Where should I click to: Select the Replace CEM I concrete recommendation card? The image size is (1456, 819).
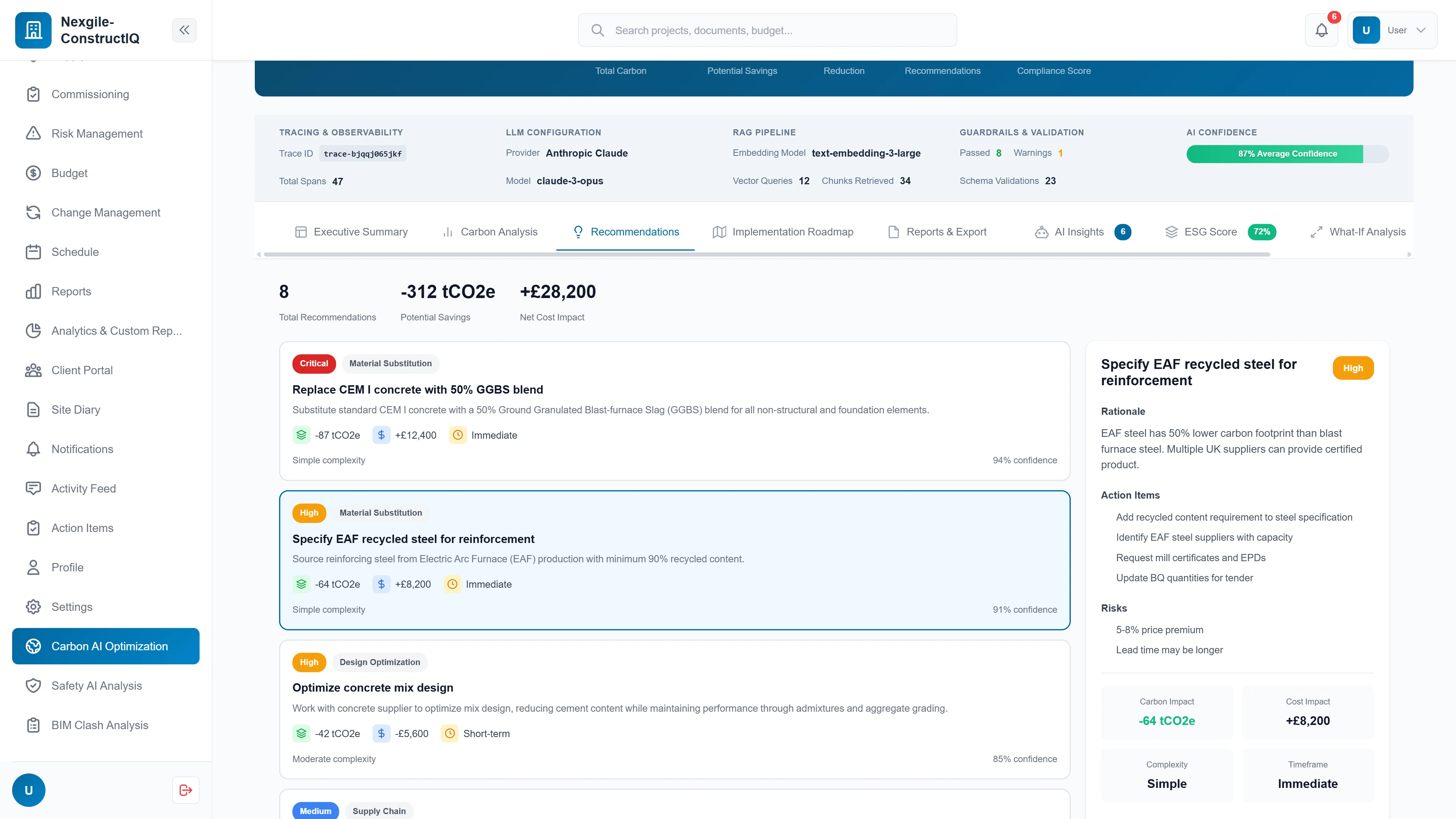[674, 411]
